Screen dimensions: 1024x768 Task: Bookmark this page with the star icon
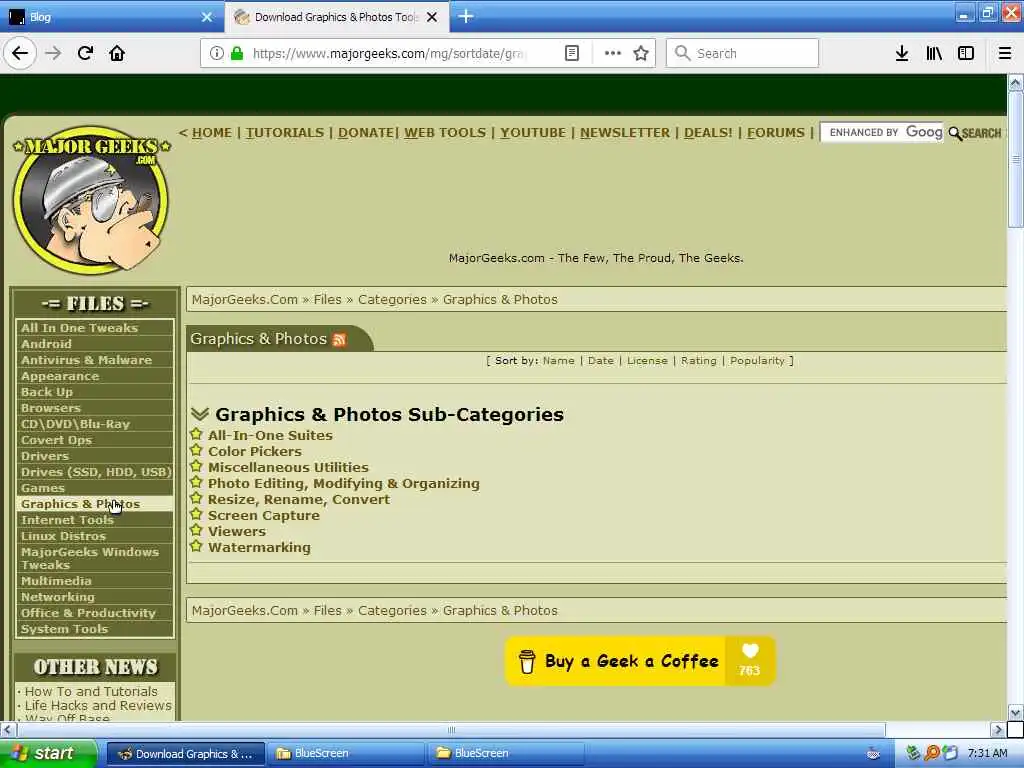coord(641,53)
